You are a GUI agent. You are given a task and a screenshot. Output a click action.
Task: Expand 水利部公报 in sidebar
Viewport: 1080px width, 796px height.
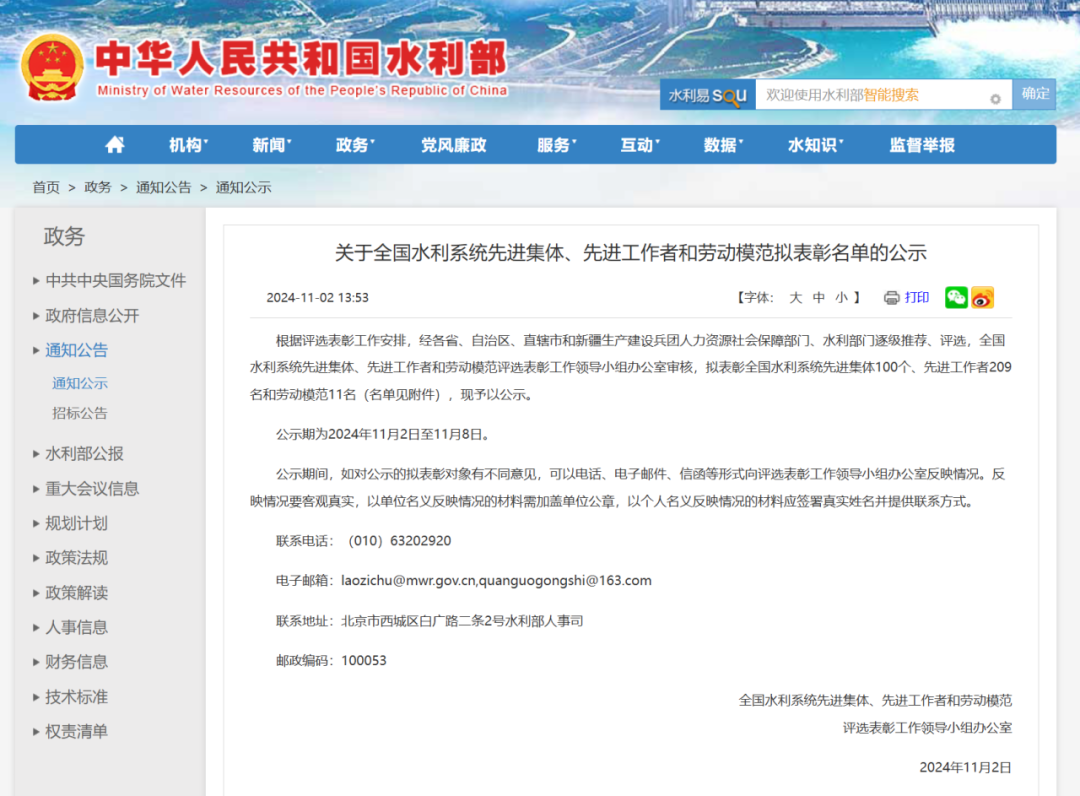[x=84, y=454]
